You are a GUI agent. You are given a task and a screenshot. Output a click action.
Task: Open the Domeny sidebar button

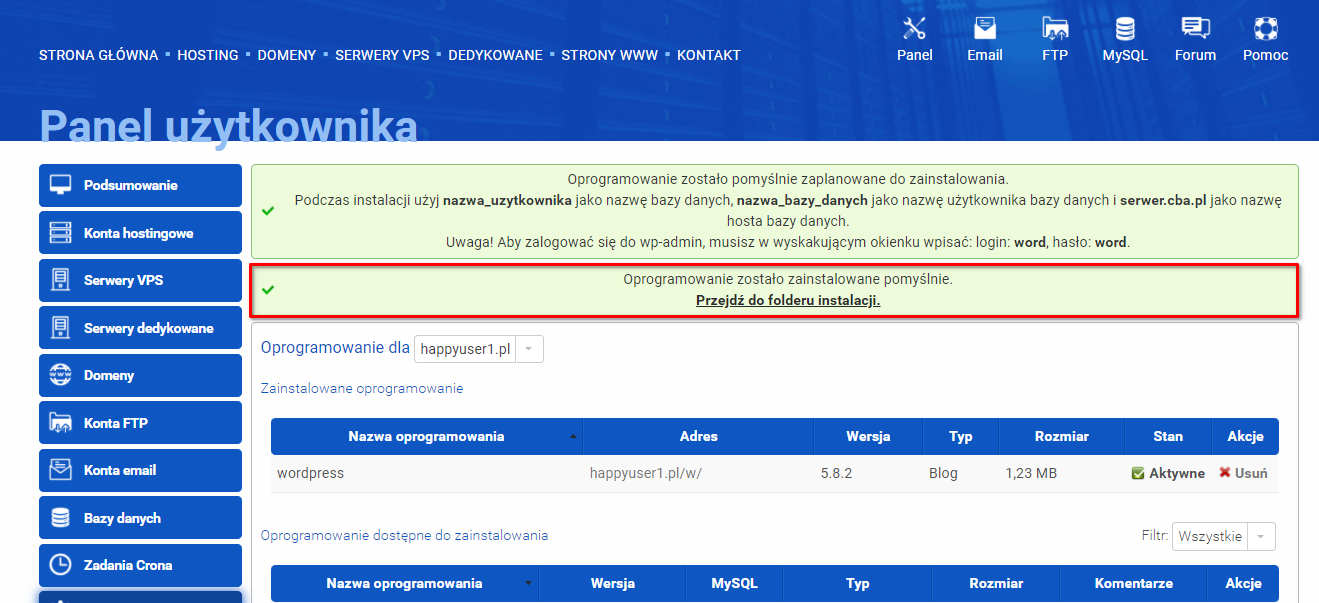click(141, 375)
